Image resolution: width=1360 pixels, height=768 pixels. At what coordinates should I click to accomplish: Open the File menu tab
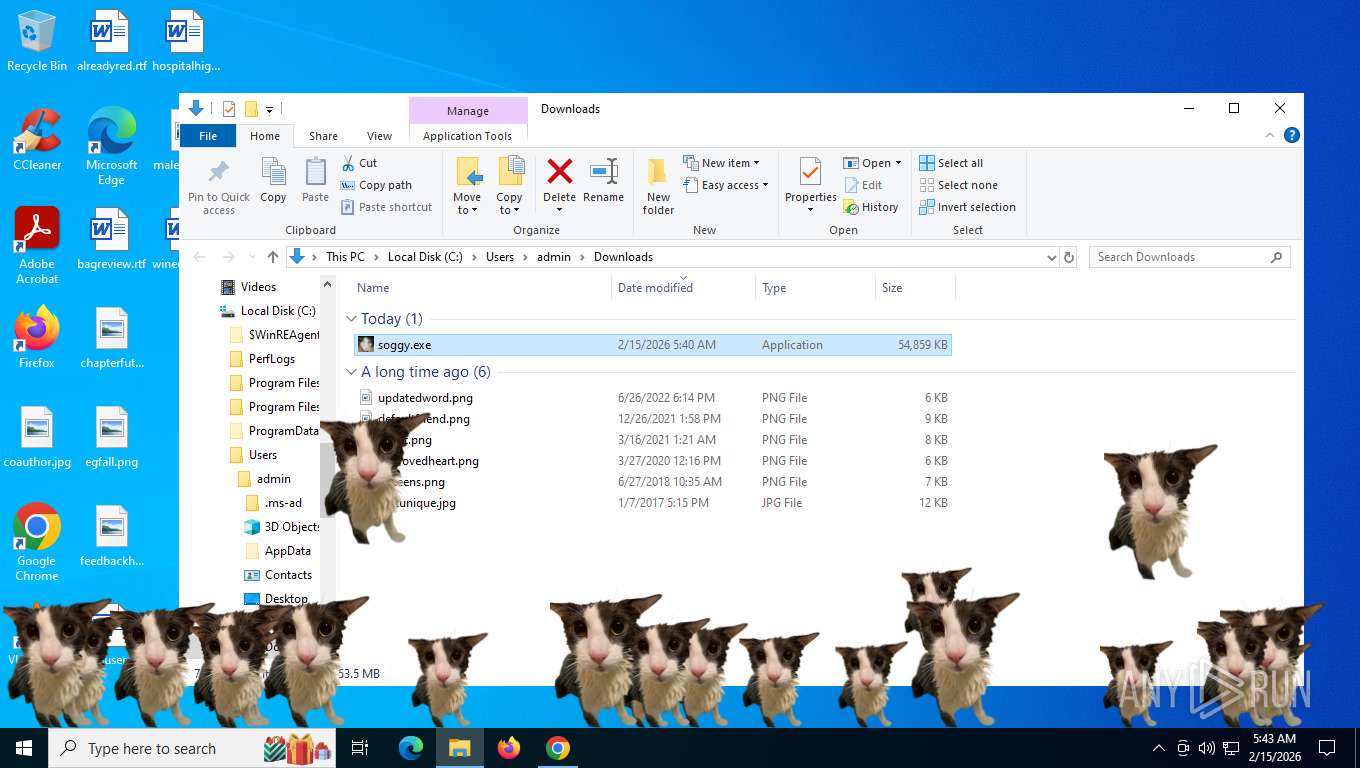coord(208,136)
